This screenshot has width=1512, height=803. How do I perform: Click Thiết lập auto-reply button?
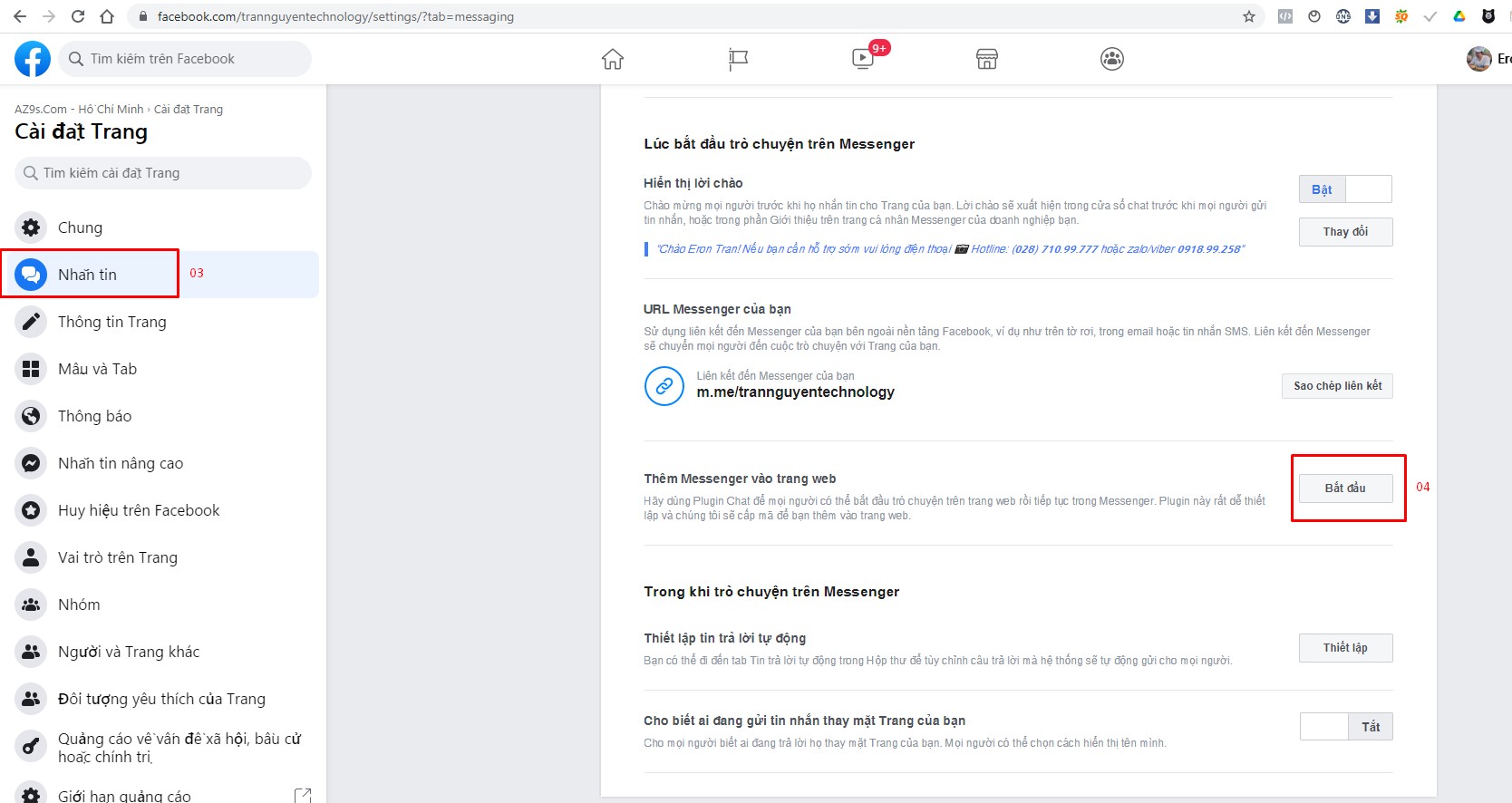tap(1345, 648)
